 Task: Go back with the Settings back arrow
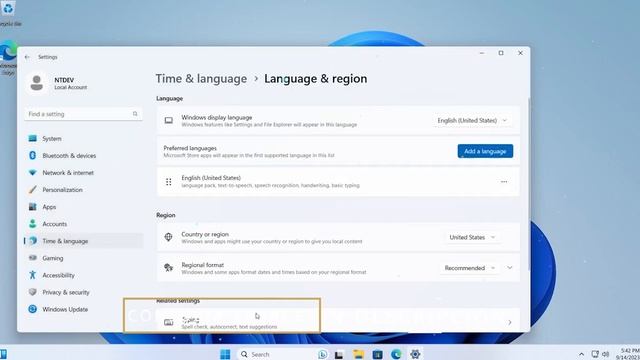pos(27,57)
